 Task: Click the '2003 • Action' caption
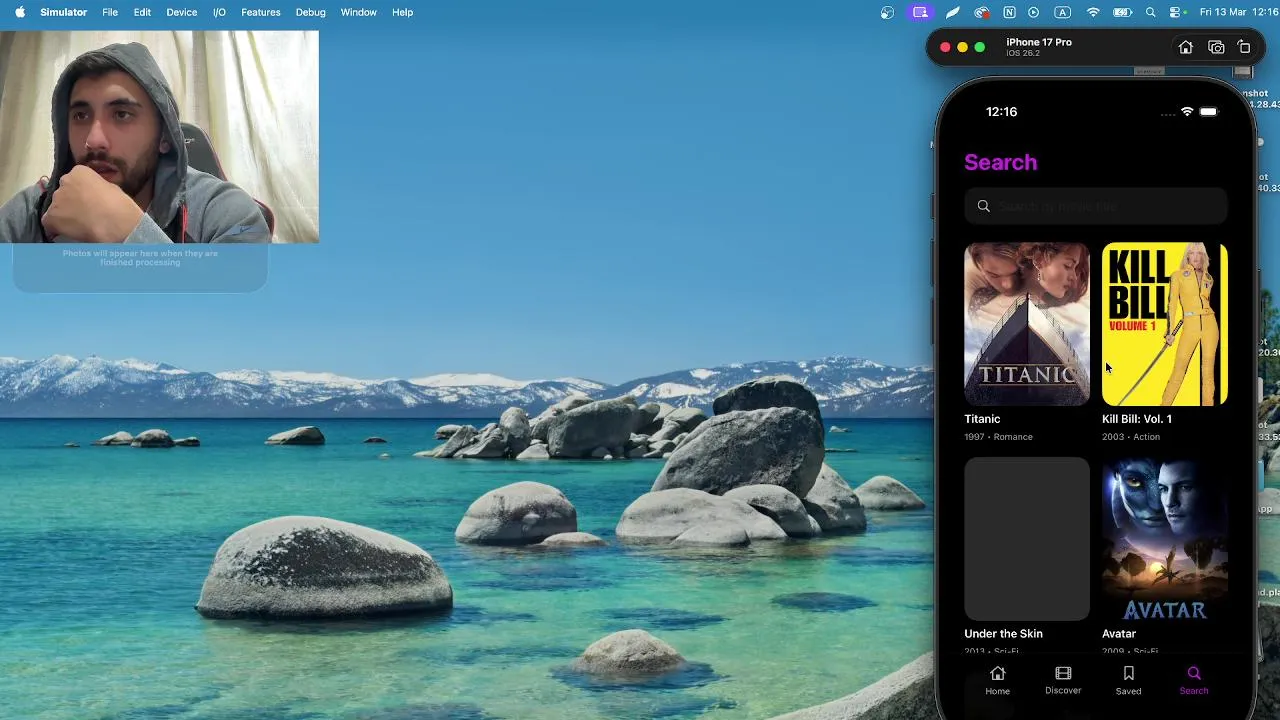point(1131,437)
